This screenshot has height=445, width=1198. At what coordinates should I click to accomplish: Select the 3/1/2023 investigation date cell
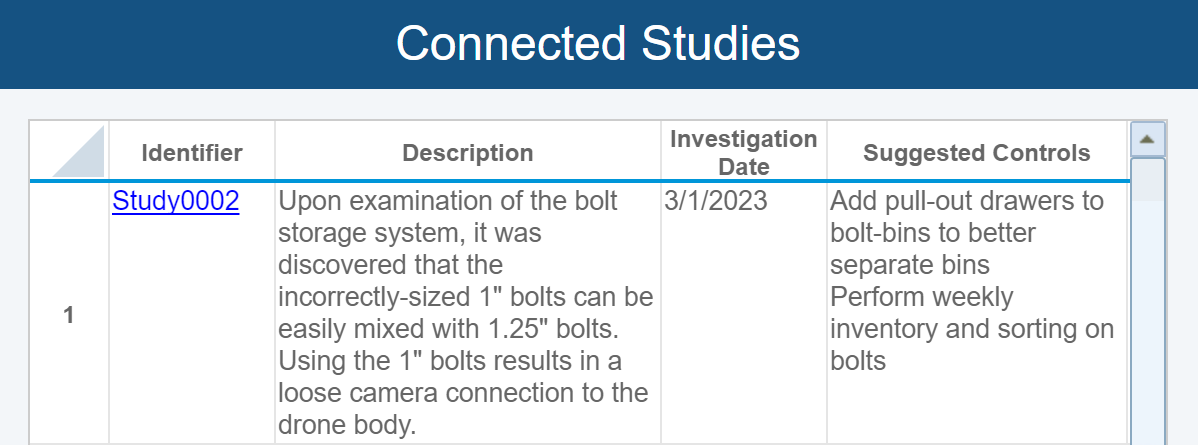click(716, 202)
